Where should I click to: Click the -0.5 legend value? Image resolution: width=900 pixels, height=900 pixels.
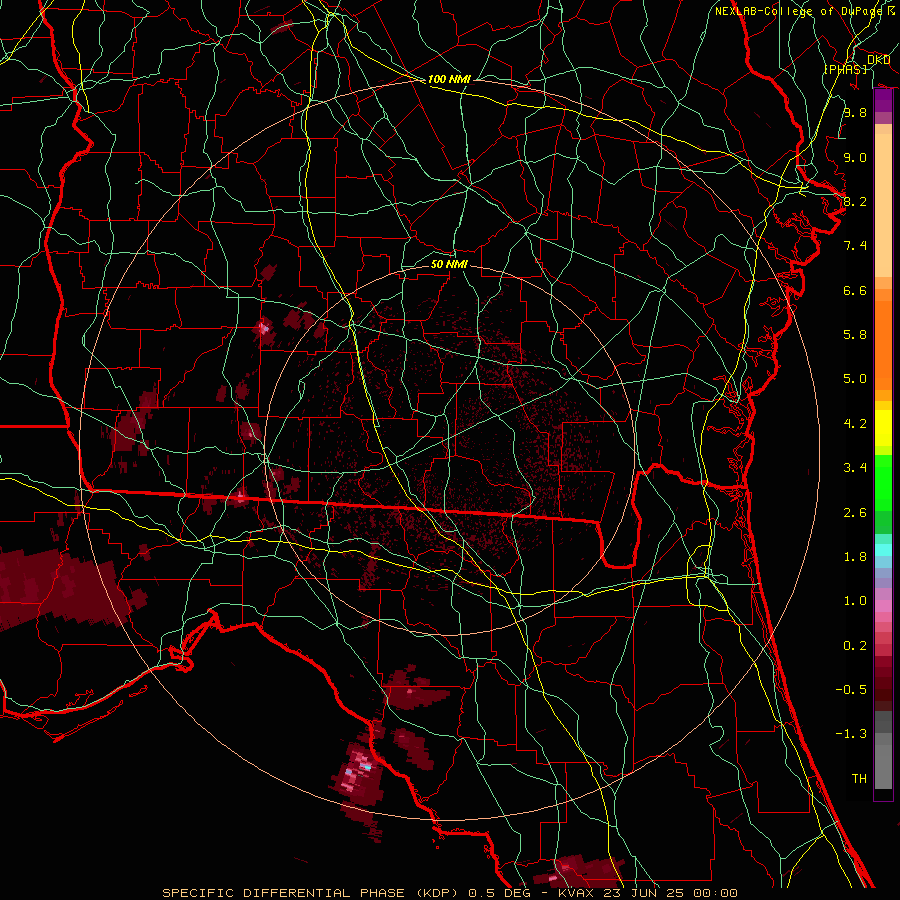point(851,689)
